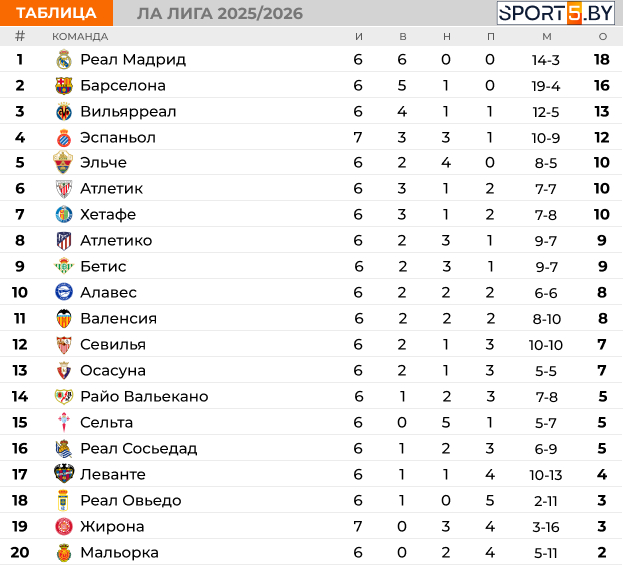The width and height of the screenshot is (623, 565).
Task: Click the КОМАНДА column header
Action: point(80,37)
